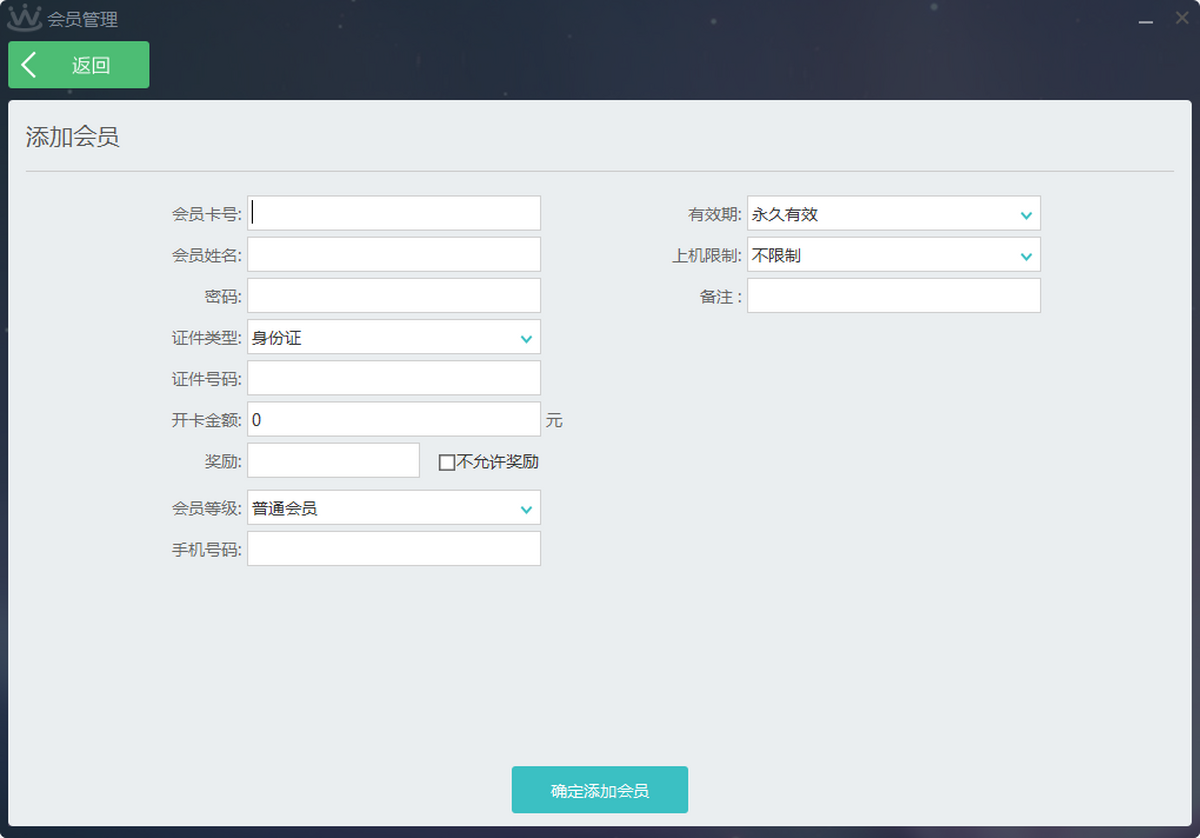
Task: Focus the 奖励 input box
Action: point(333,460)
